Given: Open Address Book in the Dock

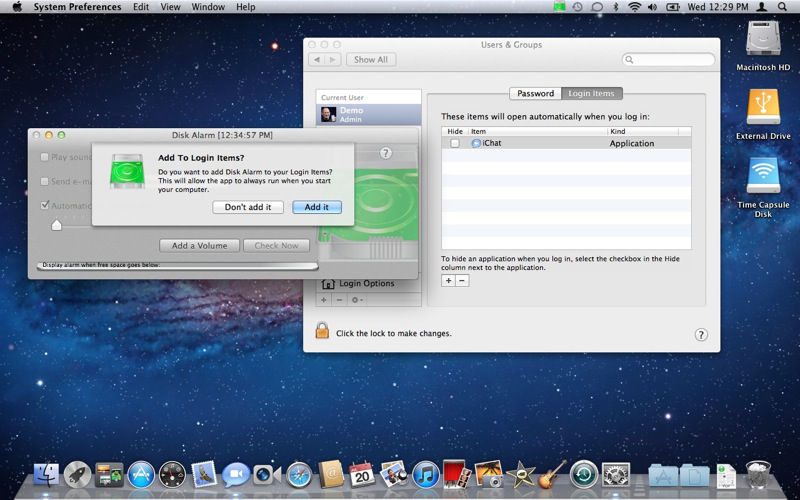Looking at the screenshot, I should [x=331, y=474].
